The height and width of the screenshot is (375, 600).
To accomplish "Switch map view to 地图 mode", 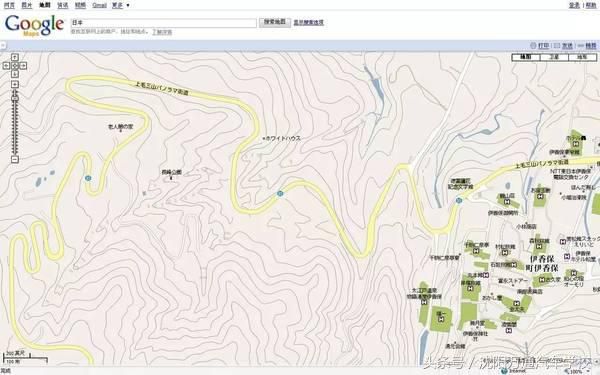I will [x=526, y=57].
